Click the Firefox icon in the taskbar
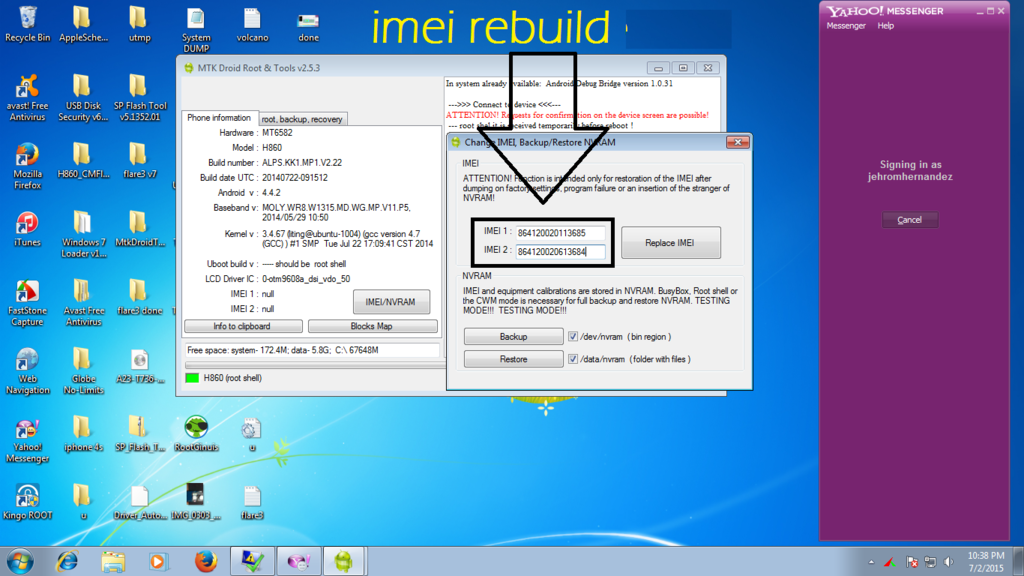1024x576 pixels. coord(206,561)
